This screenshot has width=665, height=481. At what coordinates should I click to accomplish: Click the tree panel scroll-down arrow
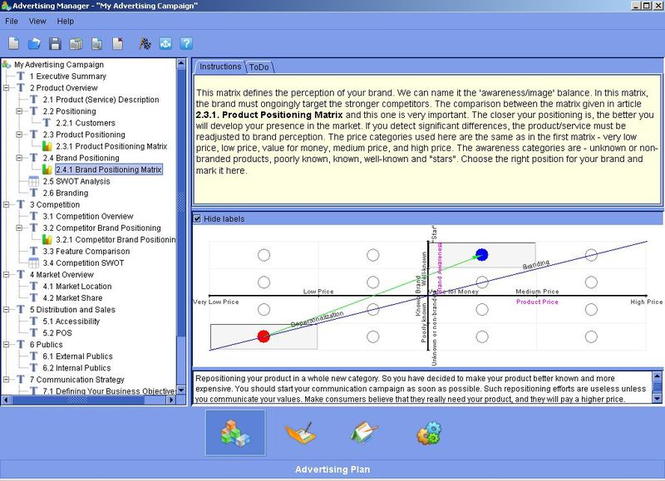181,390
